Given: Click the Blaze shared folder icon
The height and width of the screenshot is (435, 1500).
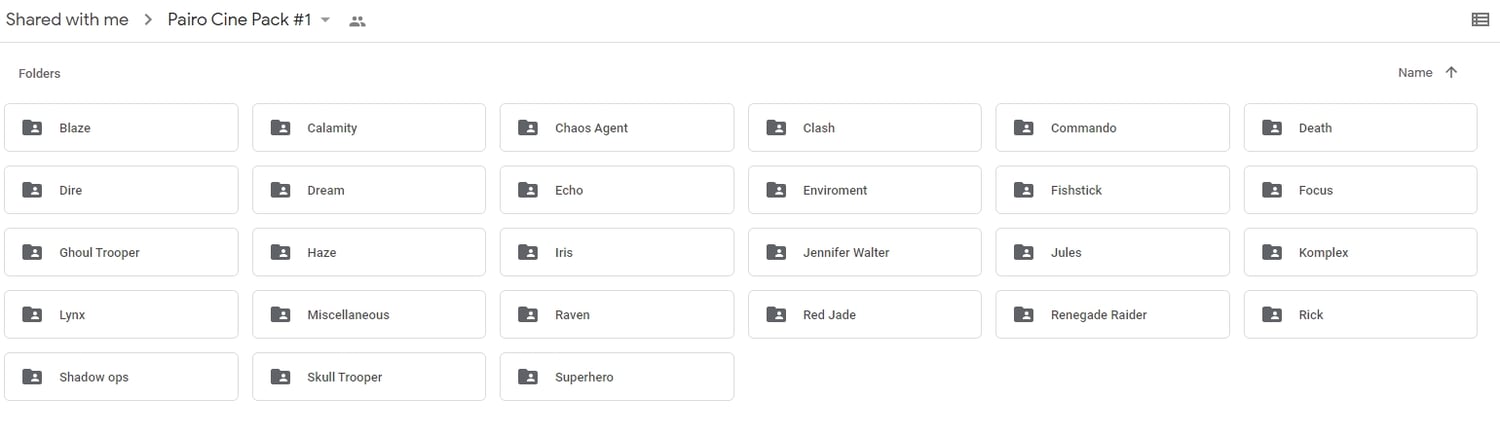Looking at the screenshot, I should pos(32,128).
